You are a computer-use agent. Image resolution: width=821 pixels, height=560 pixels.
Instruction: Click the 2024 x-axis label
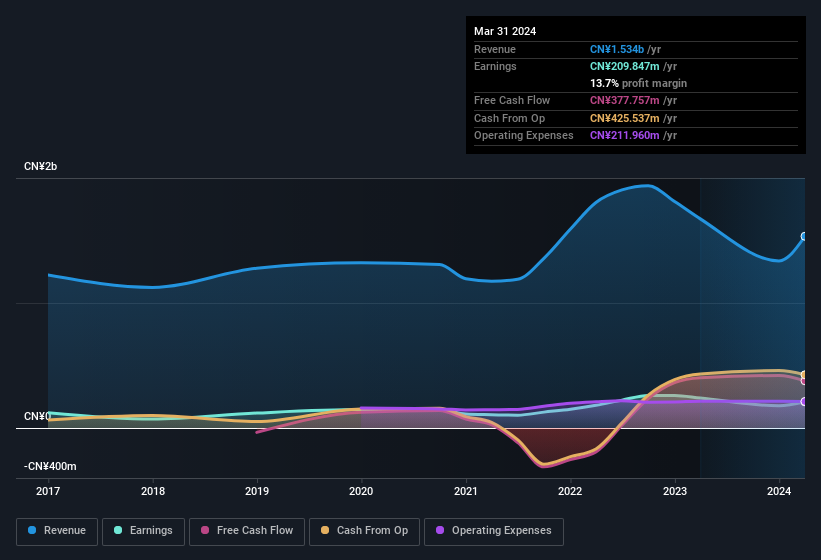tap(779, 491)
